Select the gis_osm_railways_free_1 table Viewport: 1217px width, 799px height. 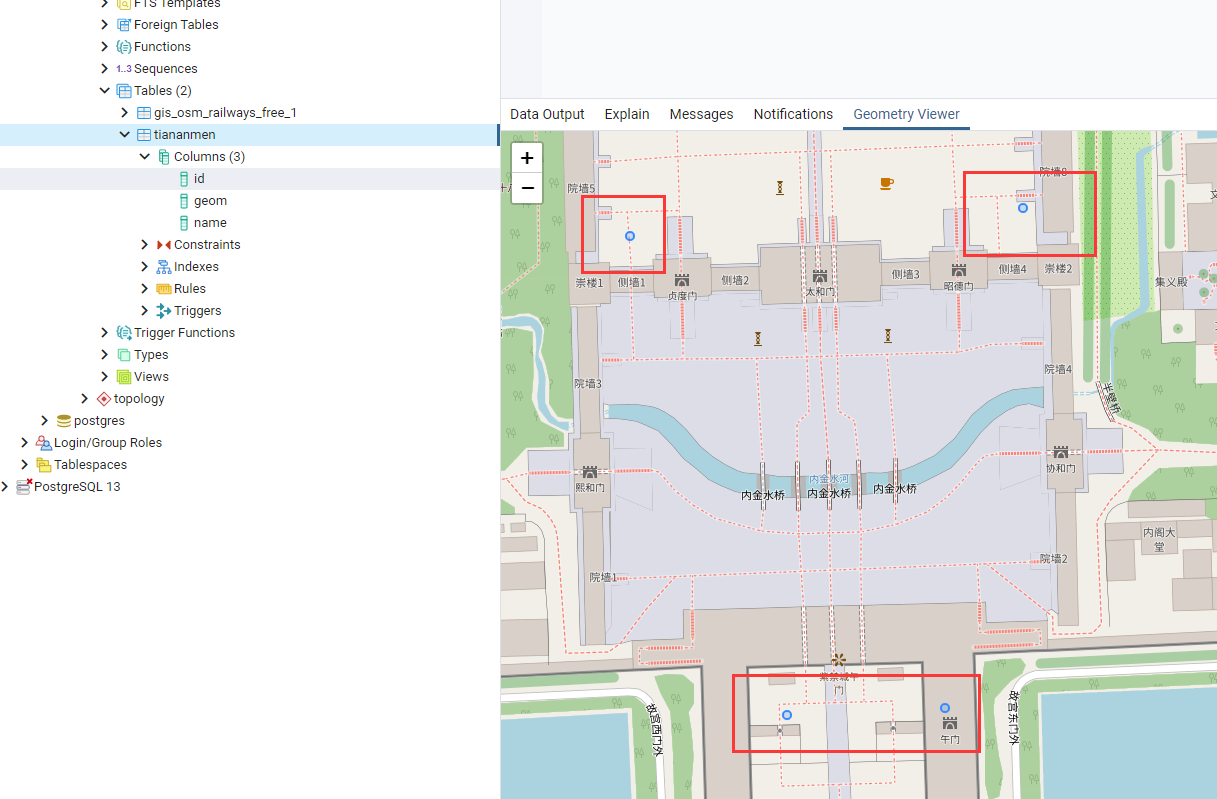[225, 113]
